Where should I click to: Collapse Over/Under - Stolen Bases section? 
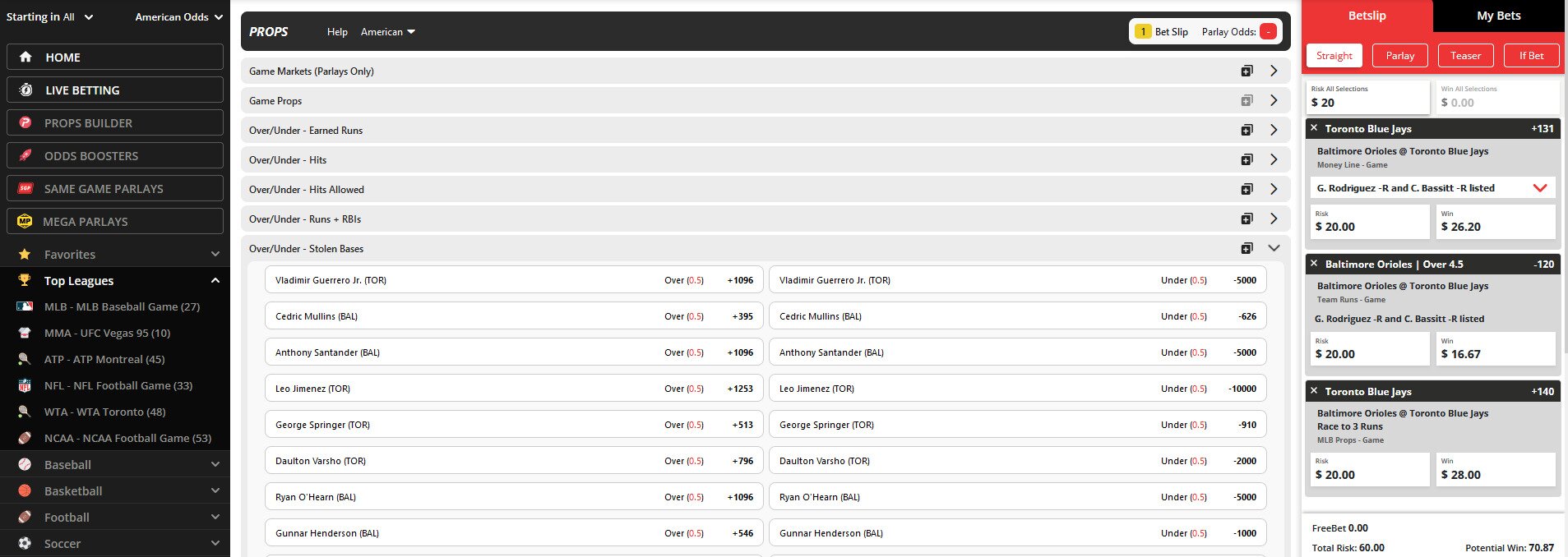click(1274, 249)
